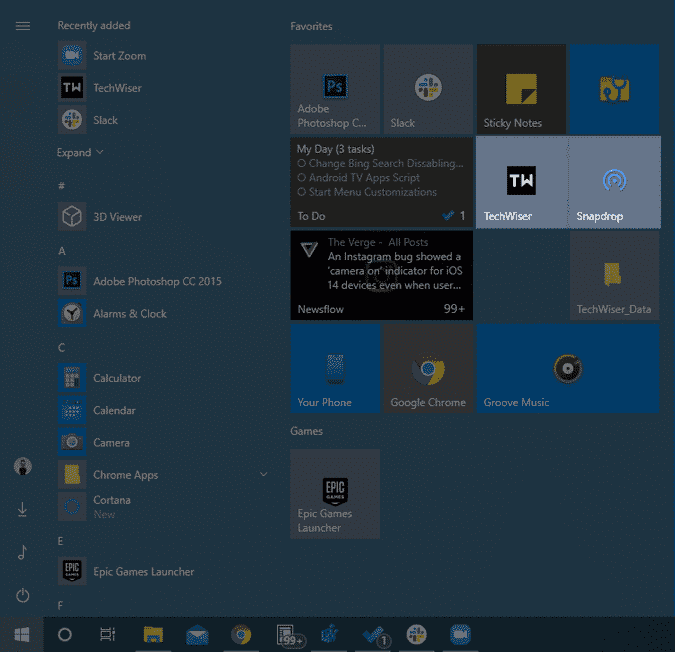675x652 pixels.
Task: Click the # section header
Action: (x=61, y=186)
